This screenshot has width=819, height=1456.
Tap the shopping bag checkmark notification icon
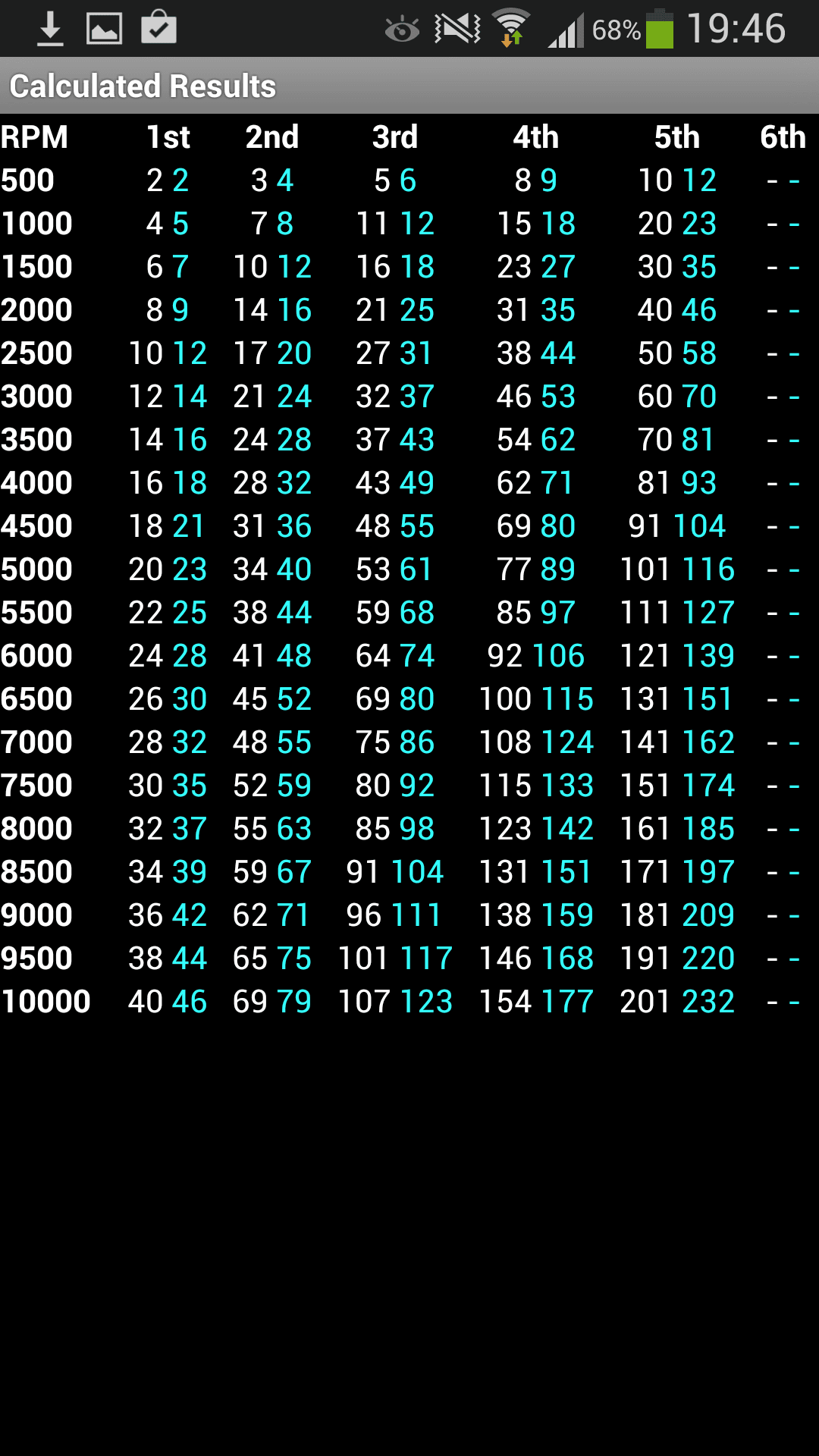(x=159, y=27)
